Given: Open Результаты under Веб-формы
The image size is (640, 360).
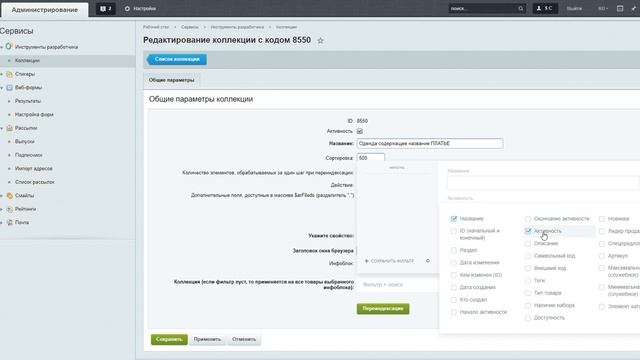Looking at the screenshot, I should (28, 101).
